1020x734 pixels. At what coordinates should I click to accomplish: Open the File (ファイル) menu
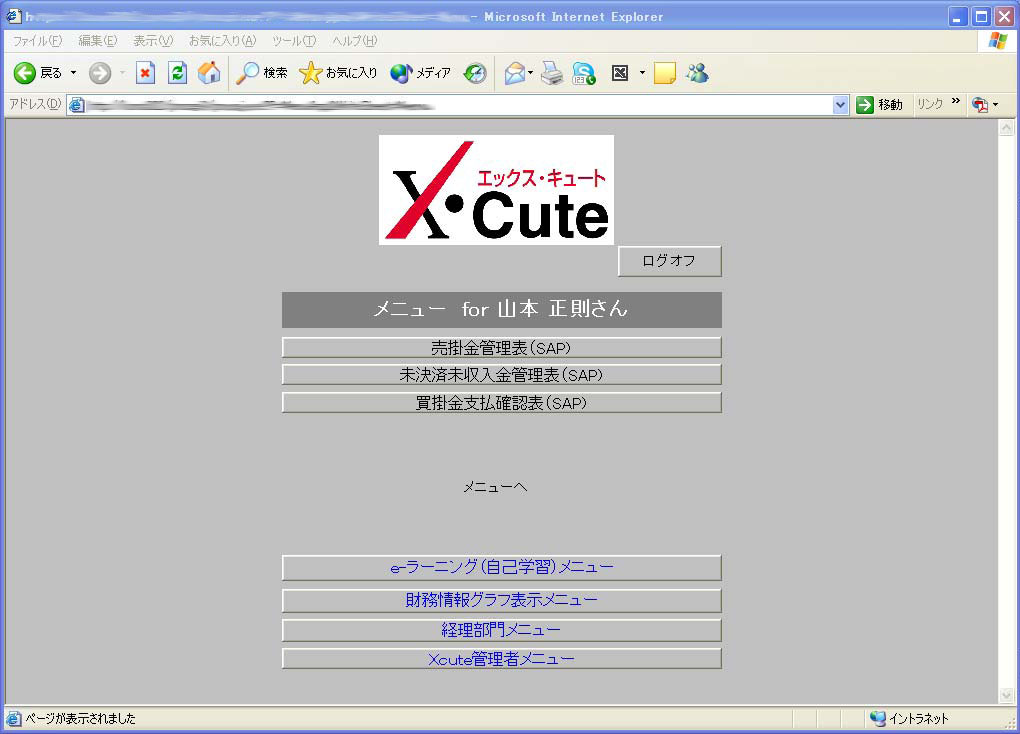(37, 41)
